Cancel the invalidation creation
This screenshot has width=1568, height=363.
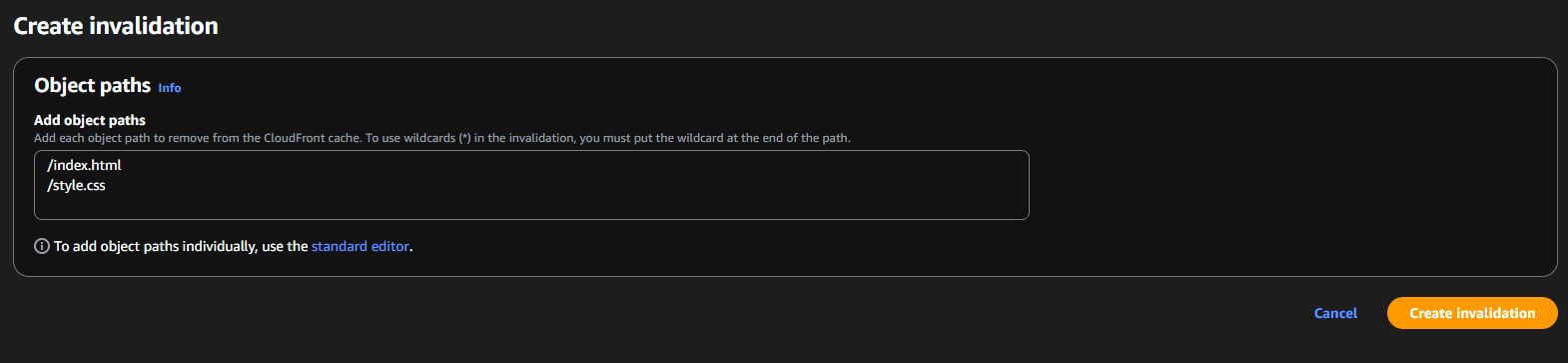pyautogui.click(x=1335, y=313)
